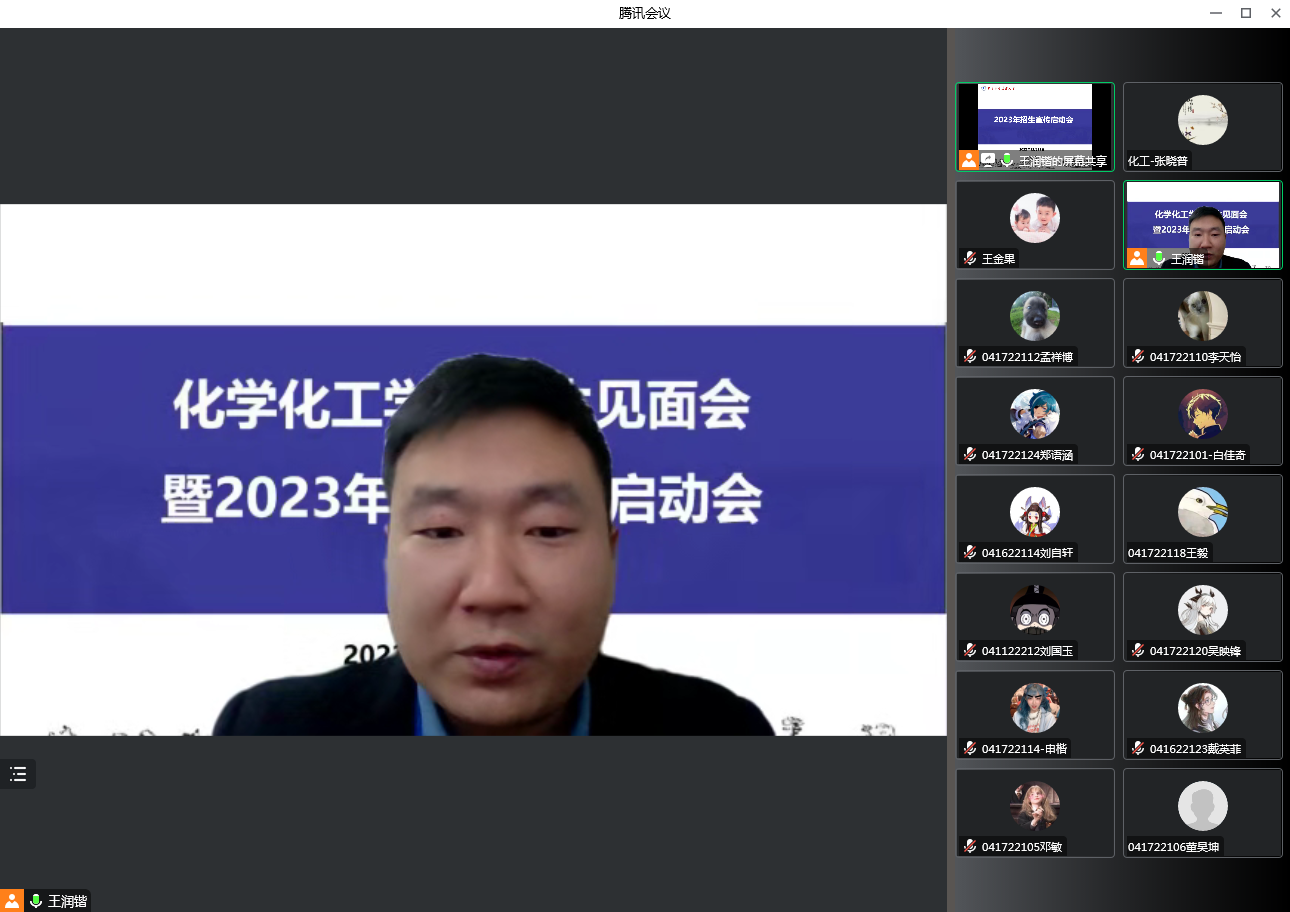Click the 041722120吴映锋 name label
The height and width of the screenshot is (912, 1290).
1194,651
